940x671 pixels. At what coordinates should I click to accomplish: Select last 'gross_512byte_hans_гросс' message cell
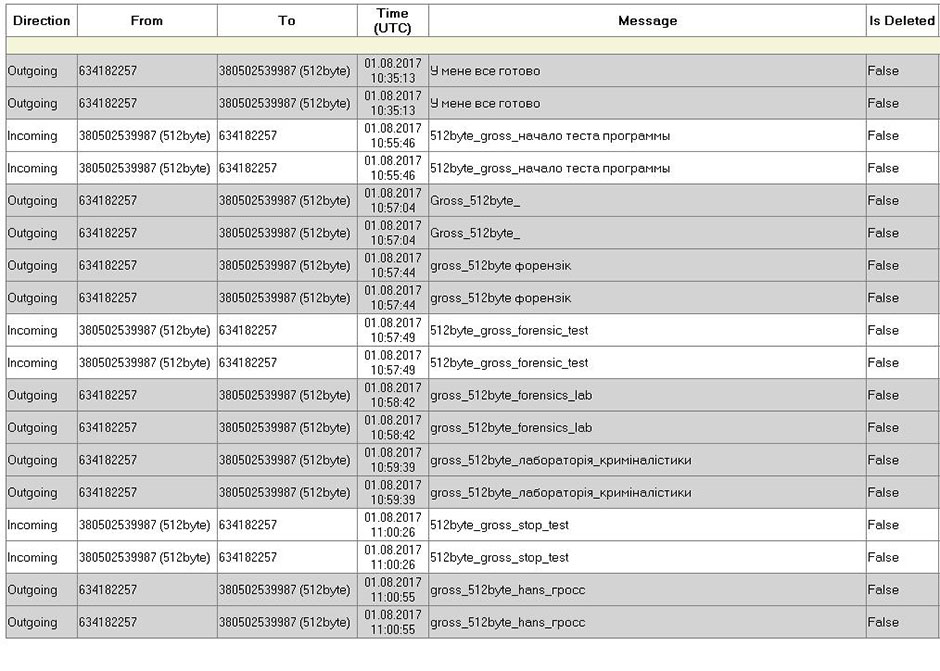(x=507, y=623)
